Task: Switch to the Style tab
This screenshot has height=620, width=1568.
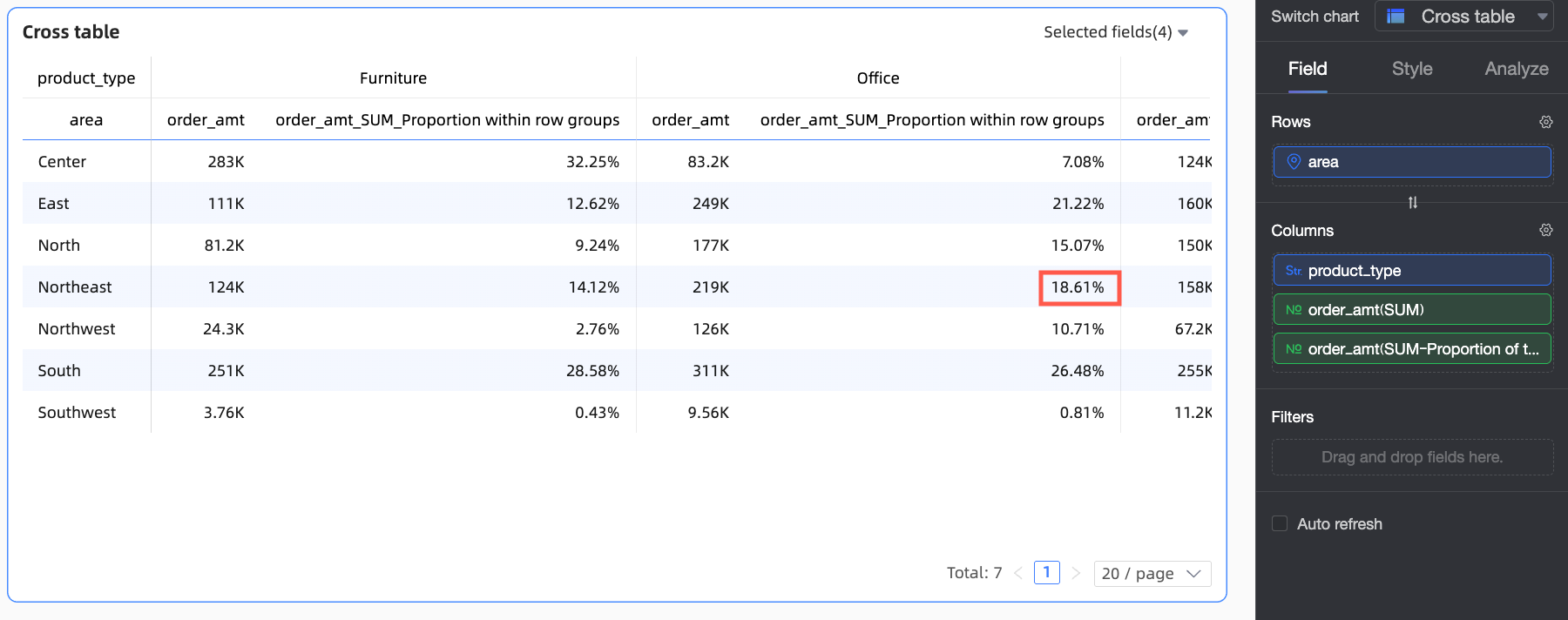Action: tap(1412, 69)
